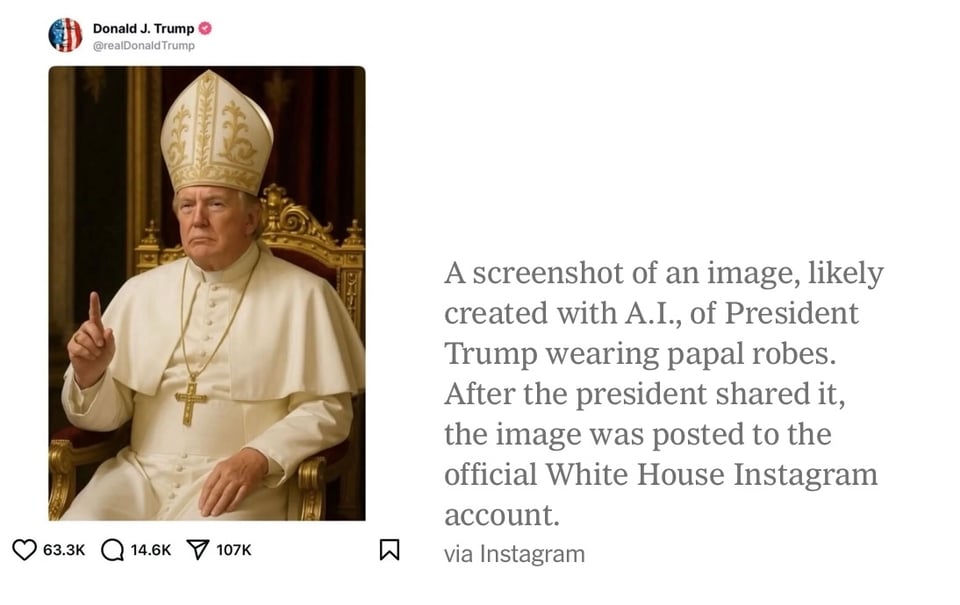Save the post with the bookmark icon
Viewport: 960px width, 605px height.
(x=390, y=548)
